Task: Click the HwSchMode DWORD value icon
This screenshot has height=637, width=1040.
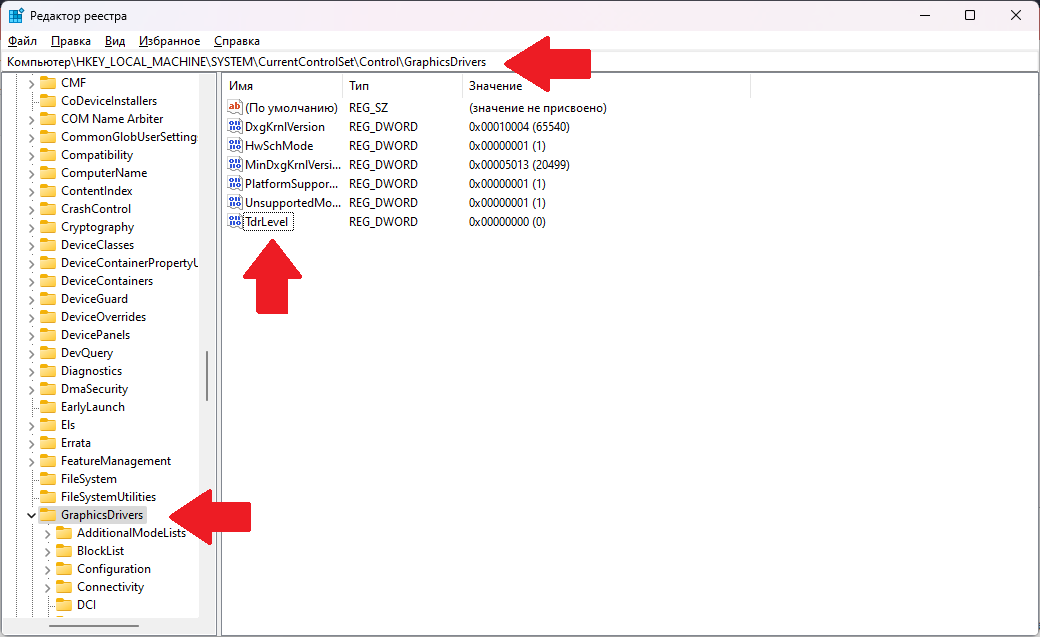Action: tap(235, 146)
